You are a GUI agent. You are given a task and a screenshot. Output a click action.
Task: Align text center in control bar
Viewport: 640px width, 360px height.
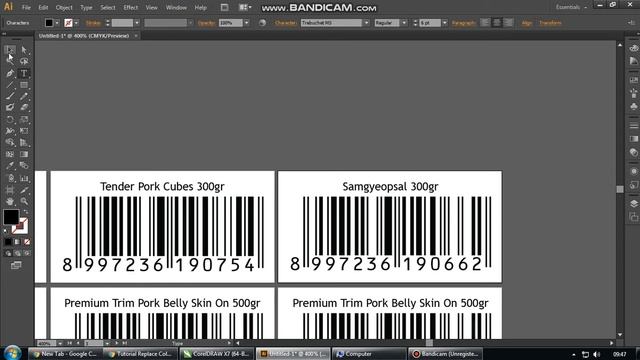(x=496, y=23)
